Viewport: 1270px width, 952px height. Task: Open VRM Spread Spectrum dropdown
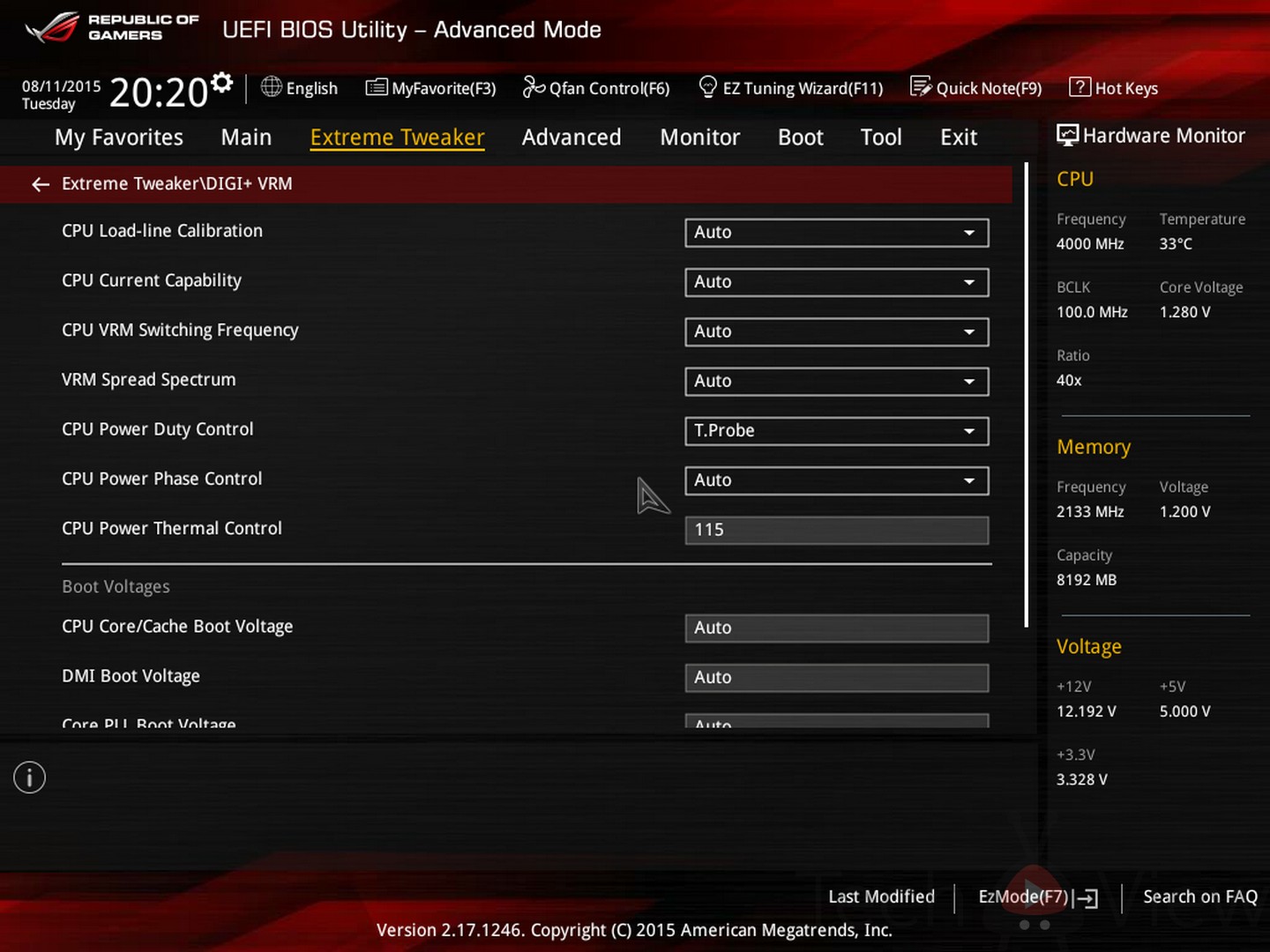pos(836,381)
